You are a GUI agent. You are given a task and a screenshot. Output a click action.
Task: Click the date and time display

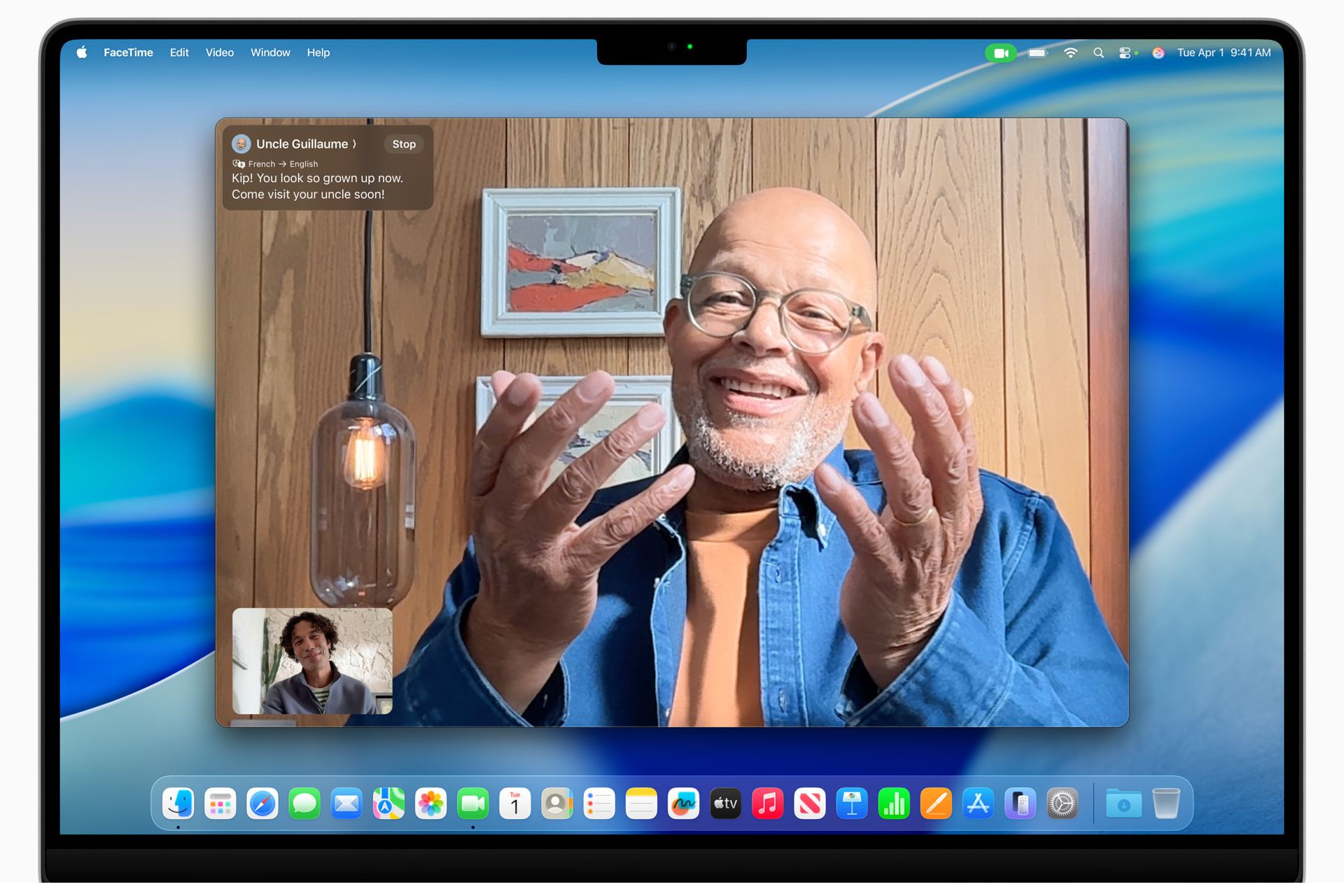[x=1224, y=52]
